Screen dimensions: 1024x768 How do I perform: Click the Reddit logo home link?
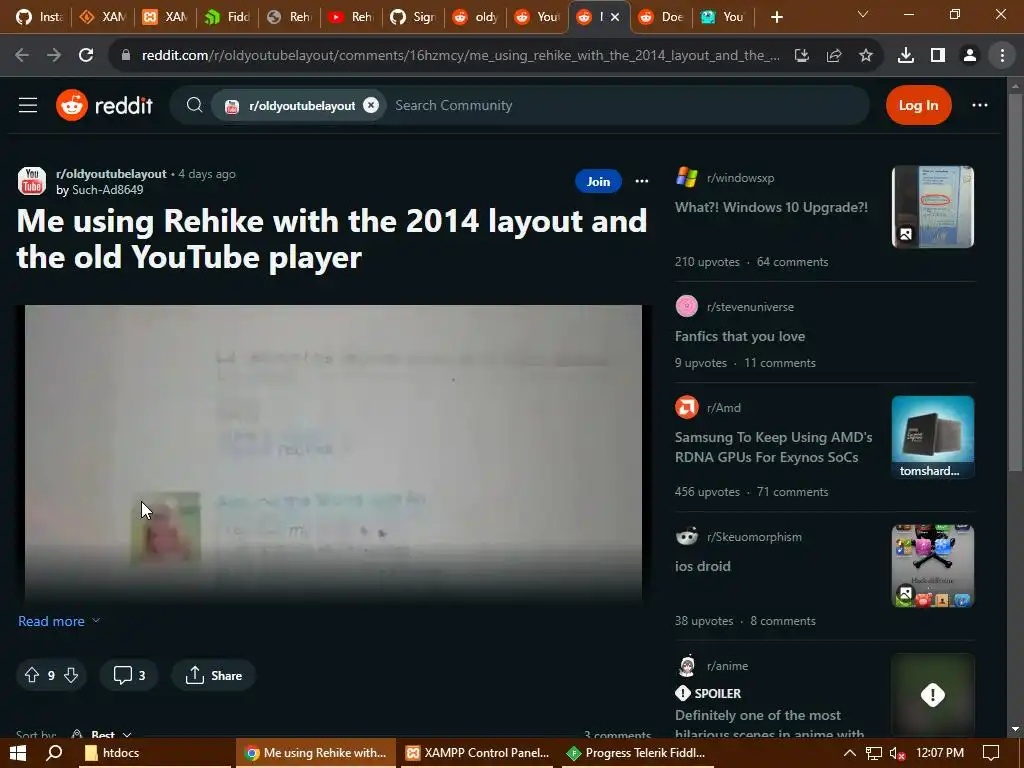coord(104,105)
